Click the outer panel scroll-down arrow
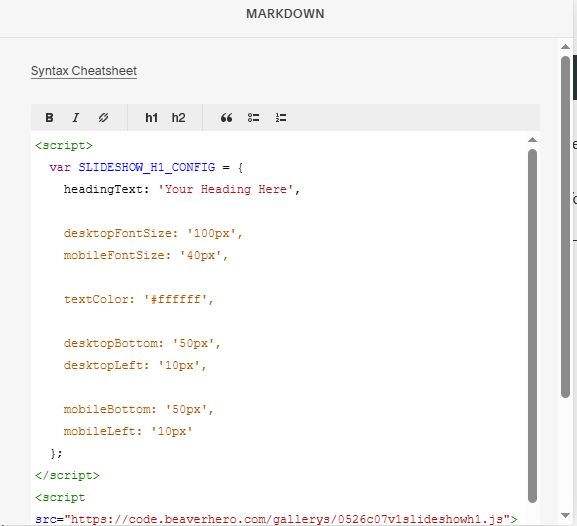The height and width of the screenshot is (526, 577). (x=565, y=515)
